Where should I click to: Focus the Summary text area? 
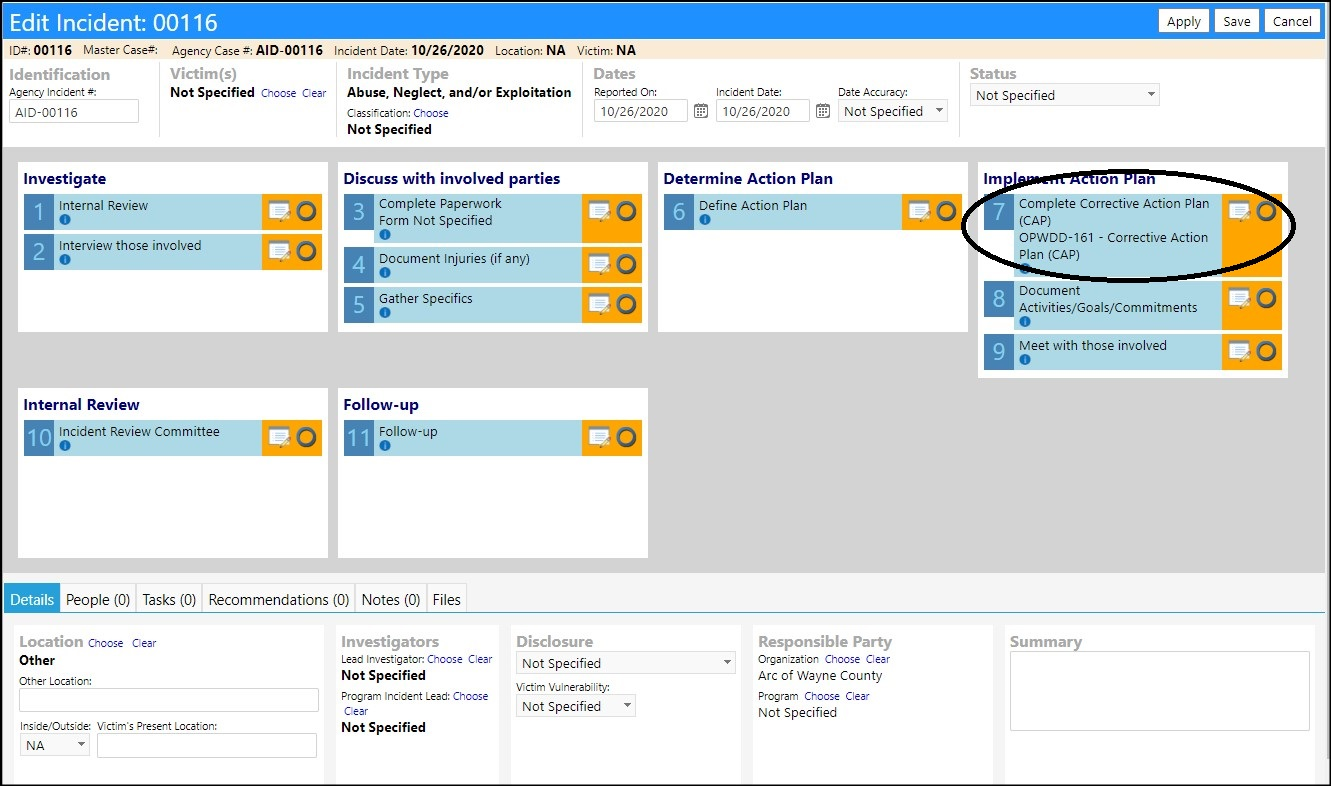point(1160,691)
